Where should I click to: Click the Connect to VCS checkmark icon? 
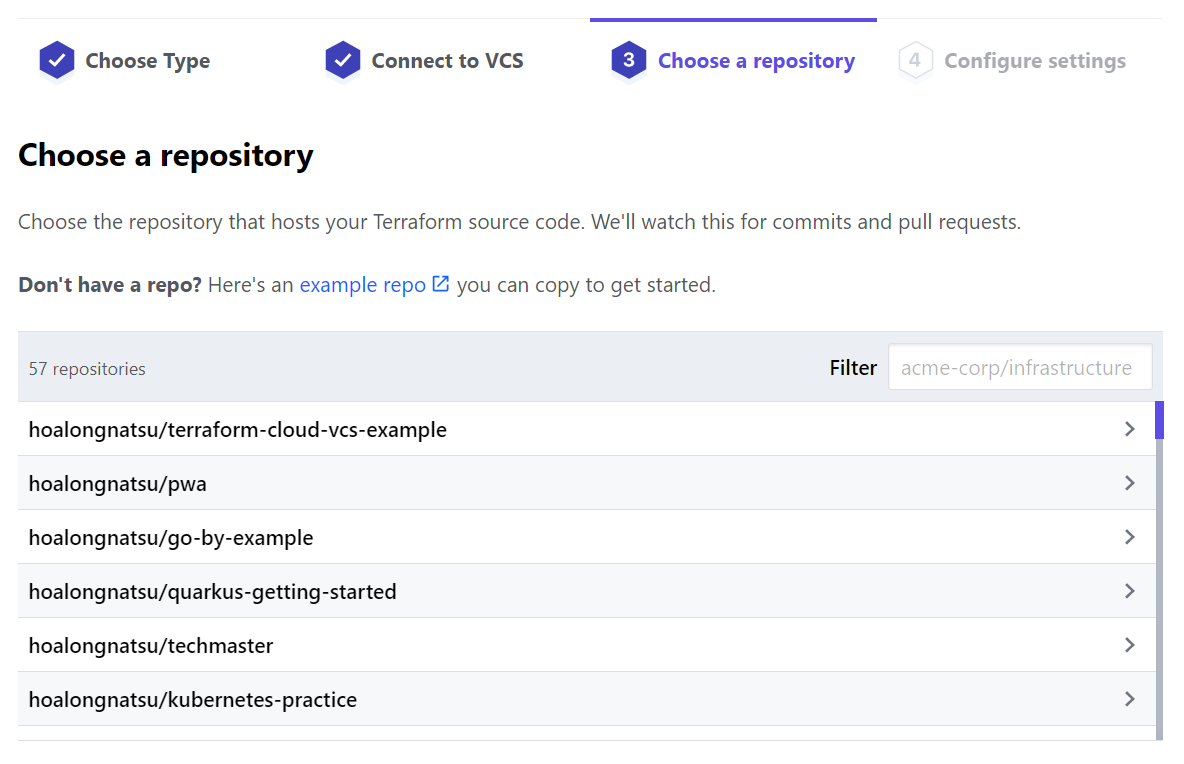pyautogui.click(x=343, y=61)
